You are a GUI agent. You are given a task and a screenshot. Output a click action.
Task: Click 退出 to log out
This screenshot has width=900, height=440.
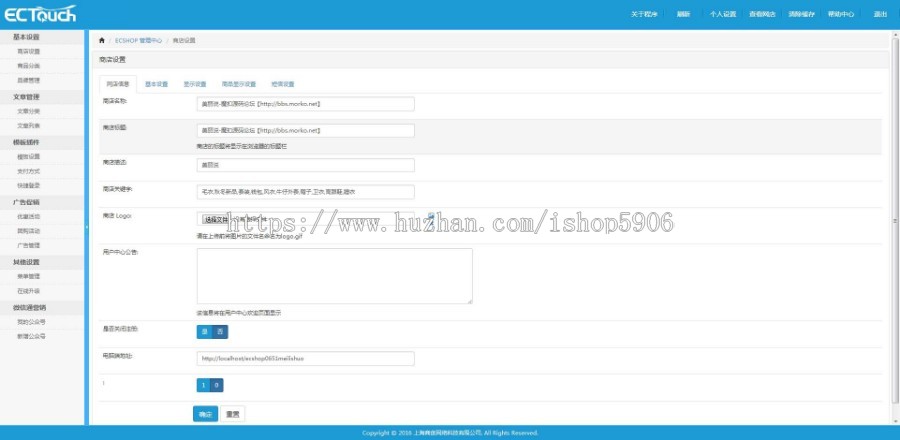click(880, 14)
